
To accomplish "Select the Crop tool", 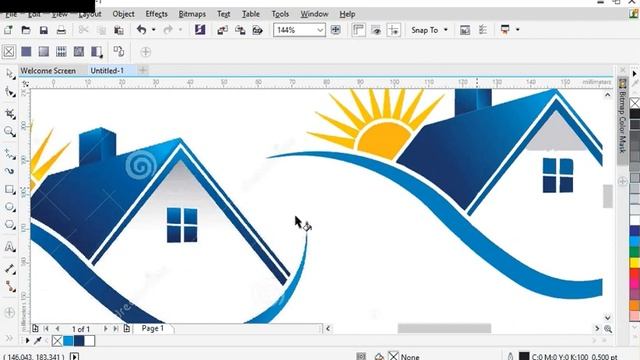I will point(10,113).
